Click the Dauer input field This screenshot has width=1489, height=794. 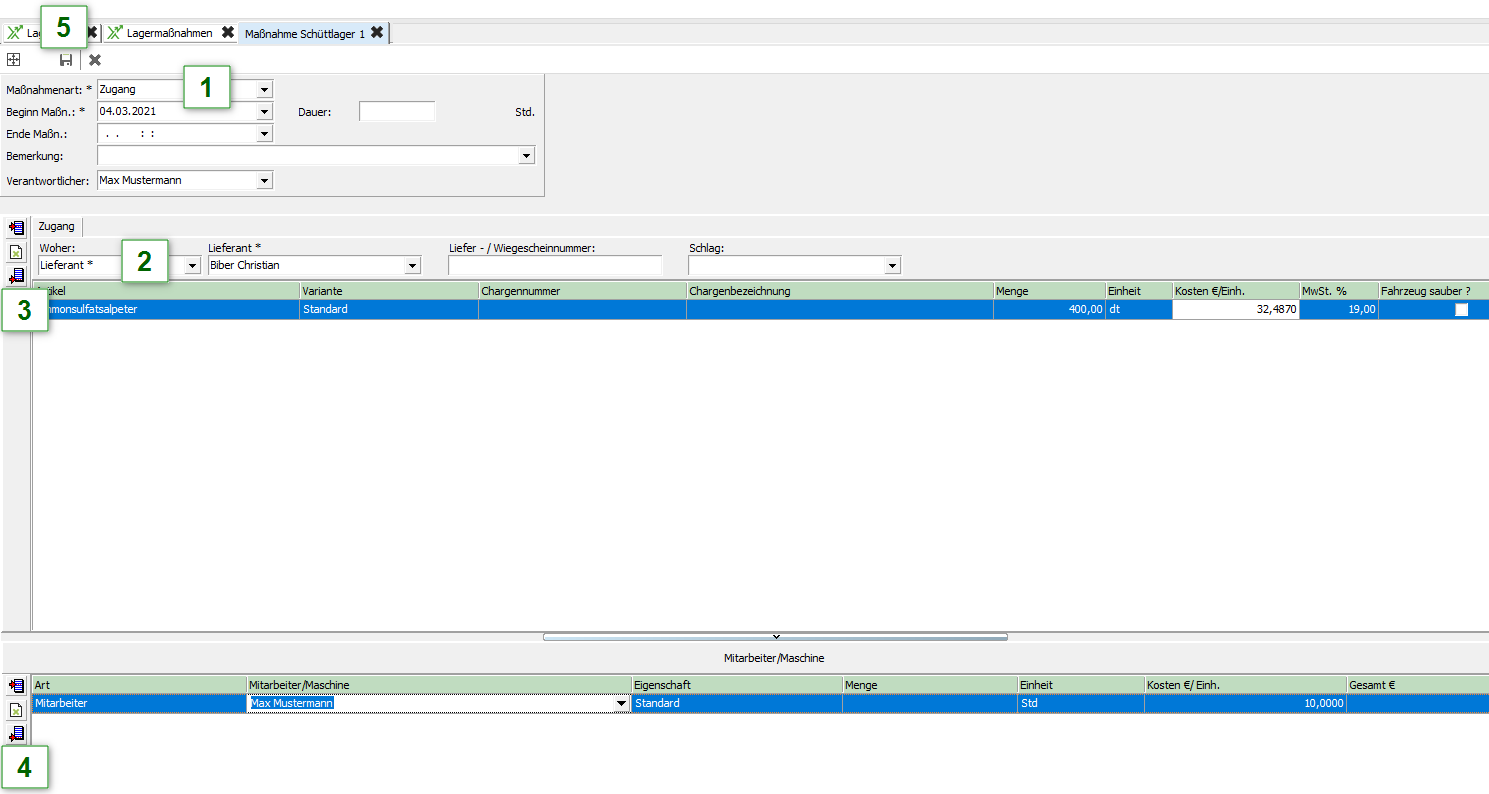click(x=397, y=112)
